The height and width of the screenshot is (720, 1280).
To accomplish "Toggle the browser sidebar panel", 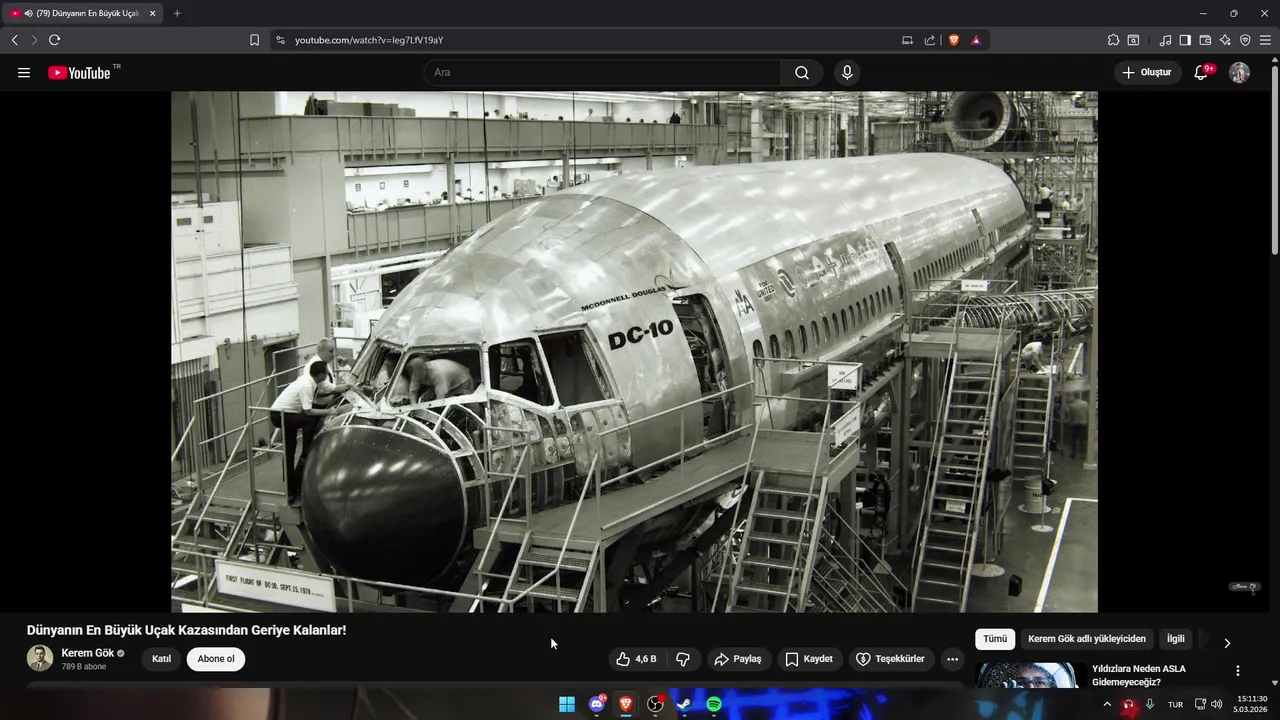I will 1185,40.
